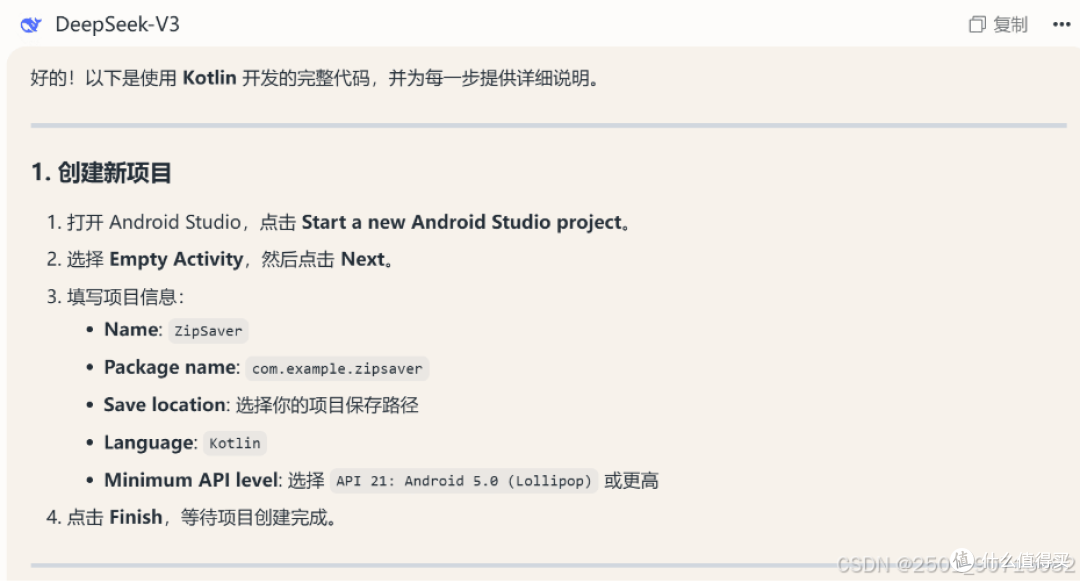Click the com.example.zipsaver code snippet
1080x583 pixels.
[337, 369]
